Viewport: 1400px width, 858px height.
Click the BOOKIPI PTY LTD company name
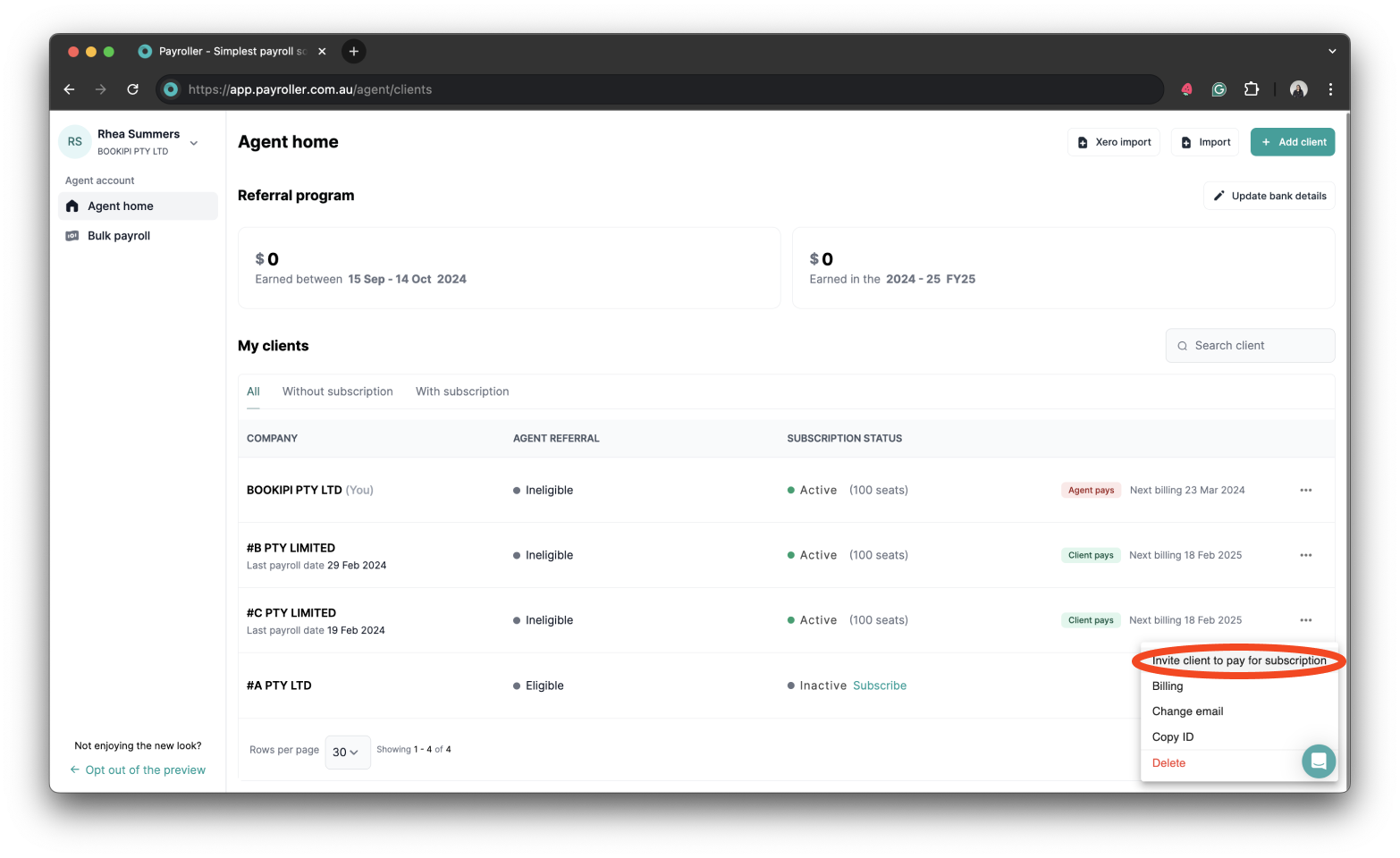[294, 490]
